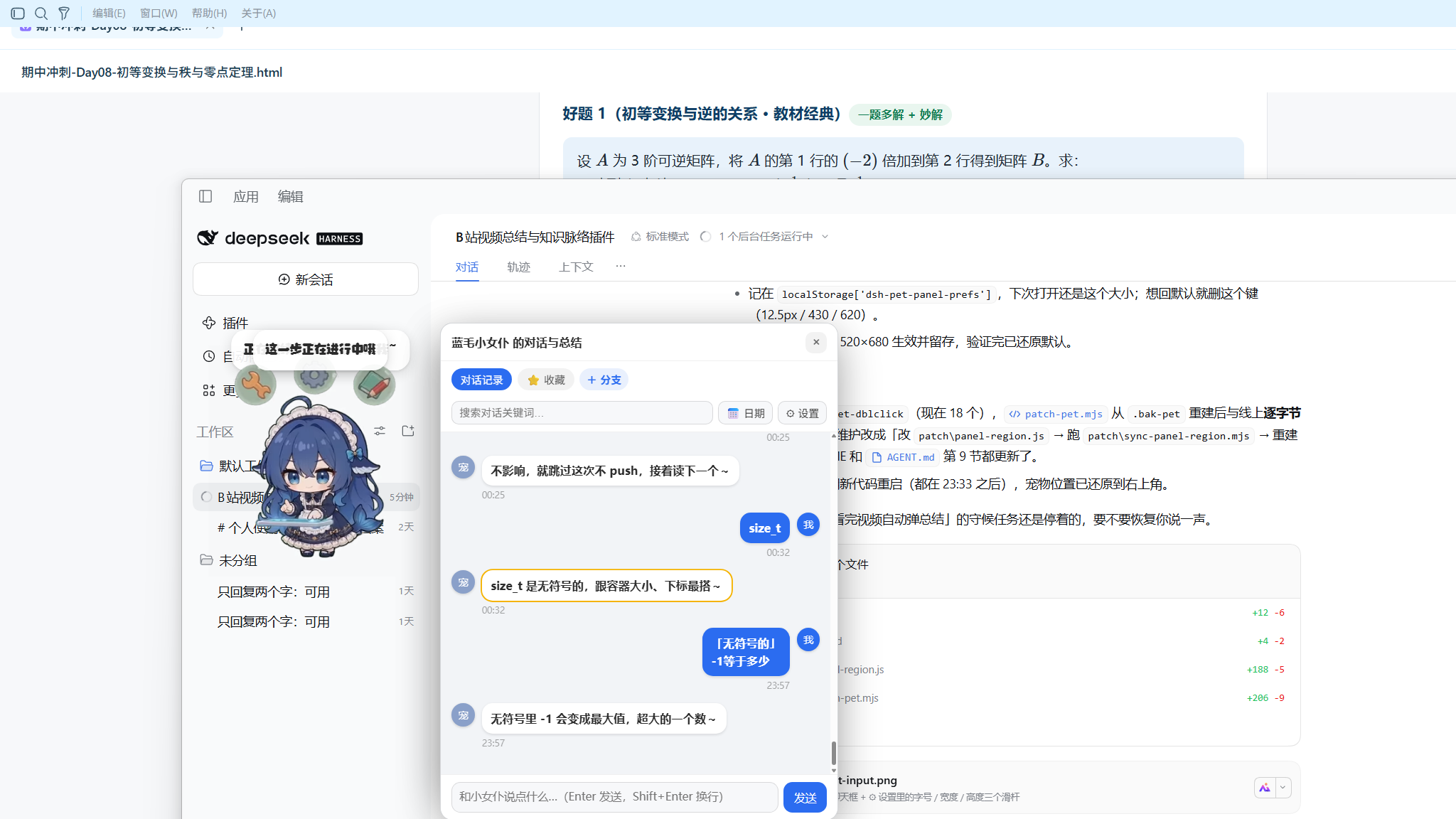Click the scroll-up arrow of chat panel

click(x=833, y=435)
